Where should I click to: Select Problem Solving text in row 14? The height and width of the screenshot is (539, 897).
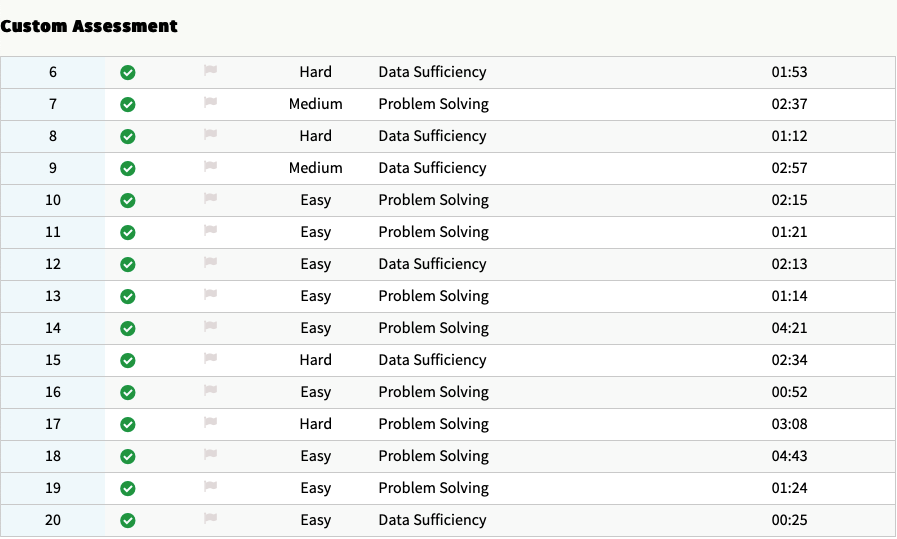[x=433, y=328]
